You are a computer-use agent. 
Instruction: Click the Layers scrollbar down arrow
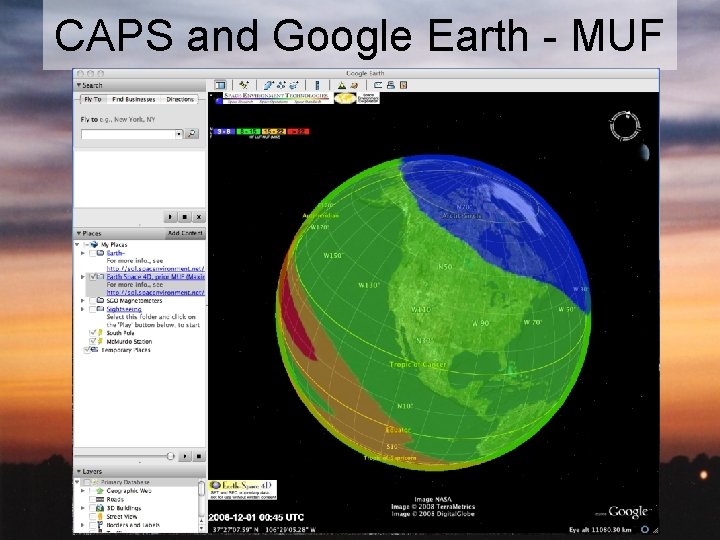pyautogui.click(x=201, y=529)
